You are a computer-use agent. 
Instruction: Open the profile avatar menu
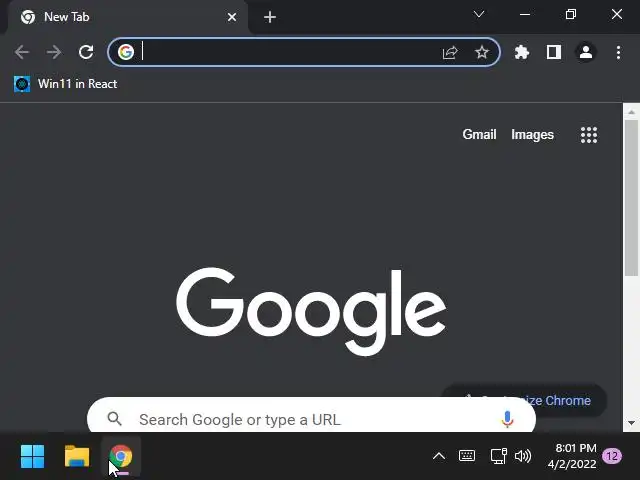586,52
